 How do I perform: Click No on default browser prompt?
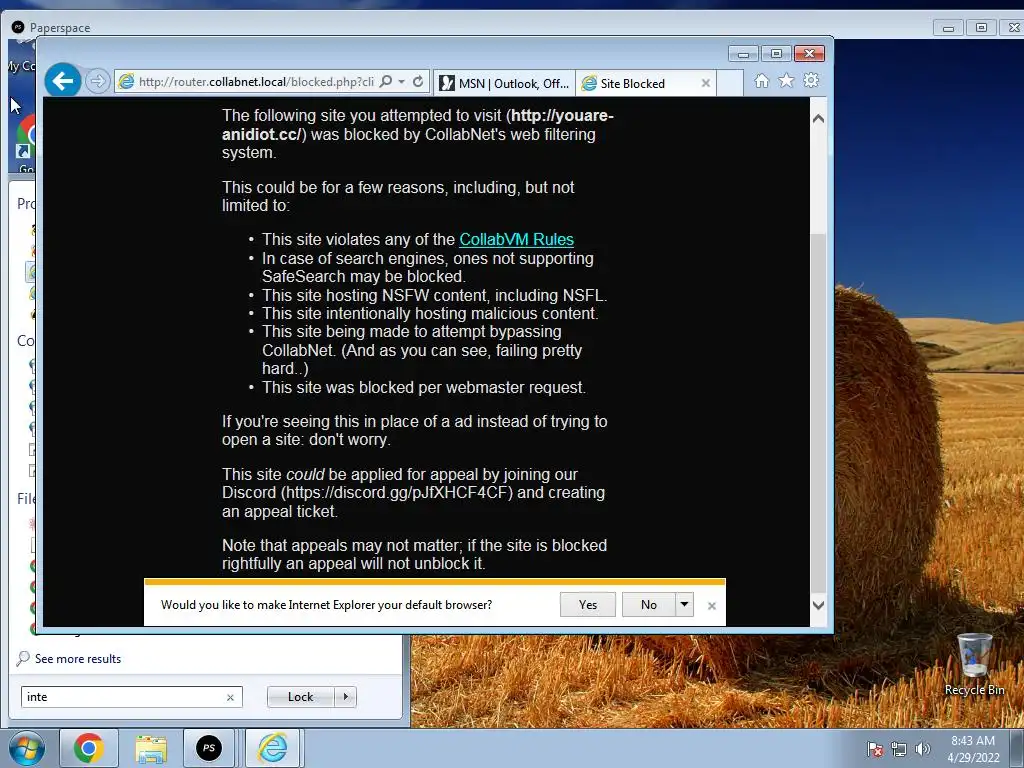coord(648,605)
